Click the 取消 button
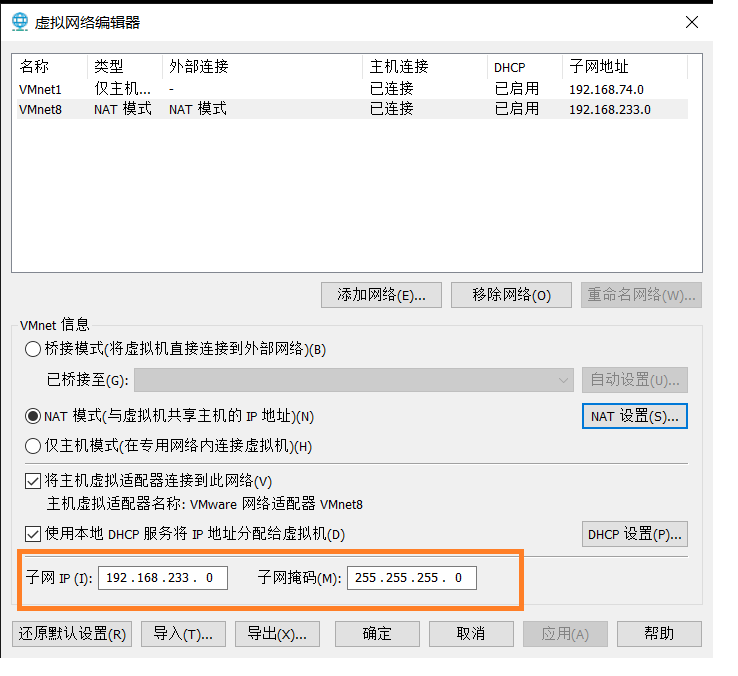Image resolution: width=738 pixels, height=676 pixels. click(x=471, y=634)
